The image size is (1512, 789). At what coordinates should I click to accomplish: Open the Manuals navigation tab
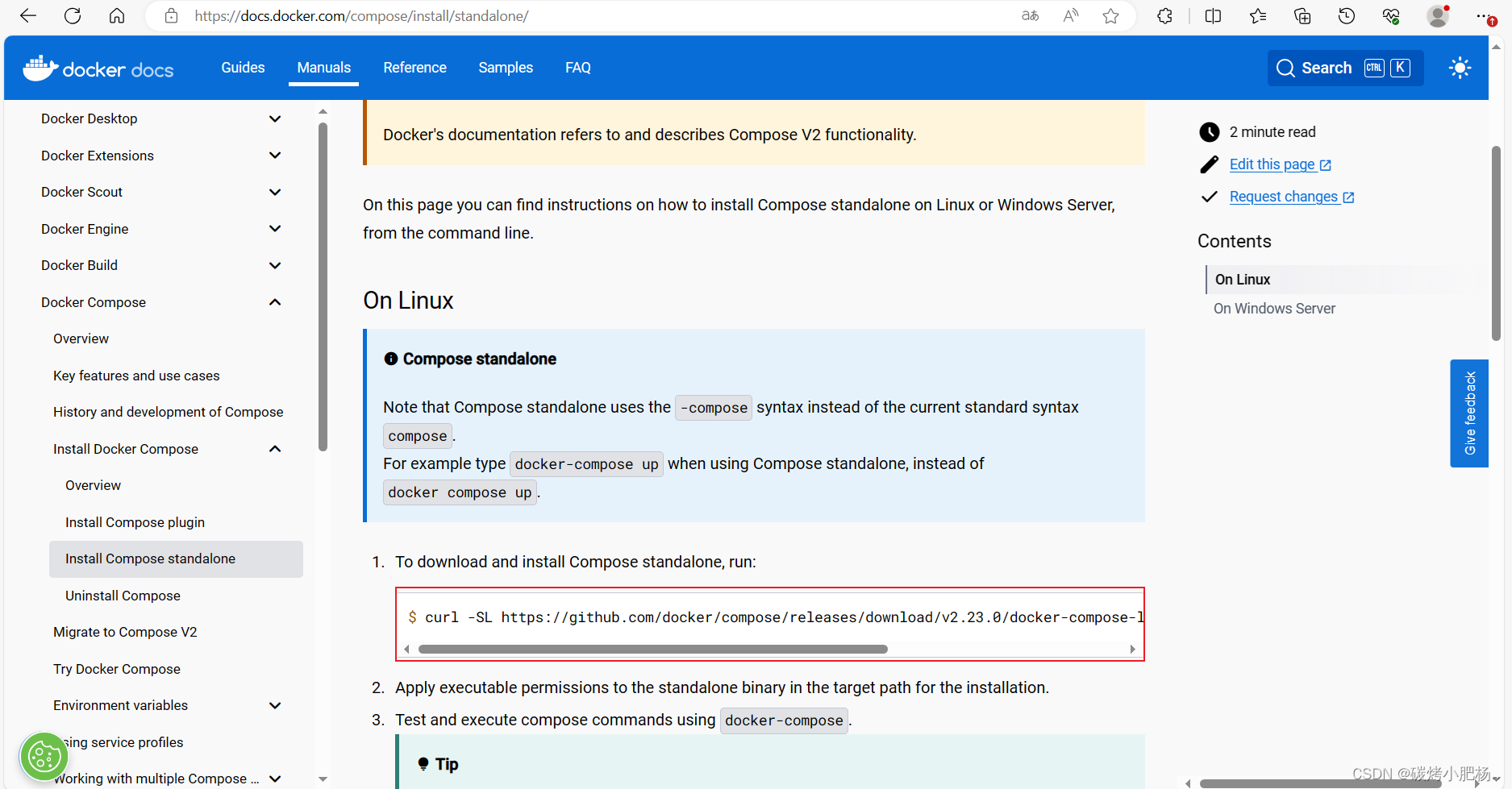click(324, 68)
